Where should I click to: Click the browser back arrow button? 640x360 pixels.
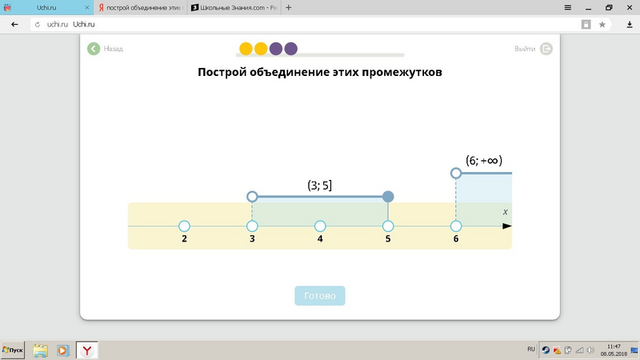[15, 24]
